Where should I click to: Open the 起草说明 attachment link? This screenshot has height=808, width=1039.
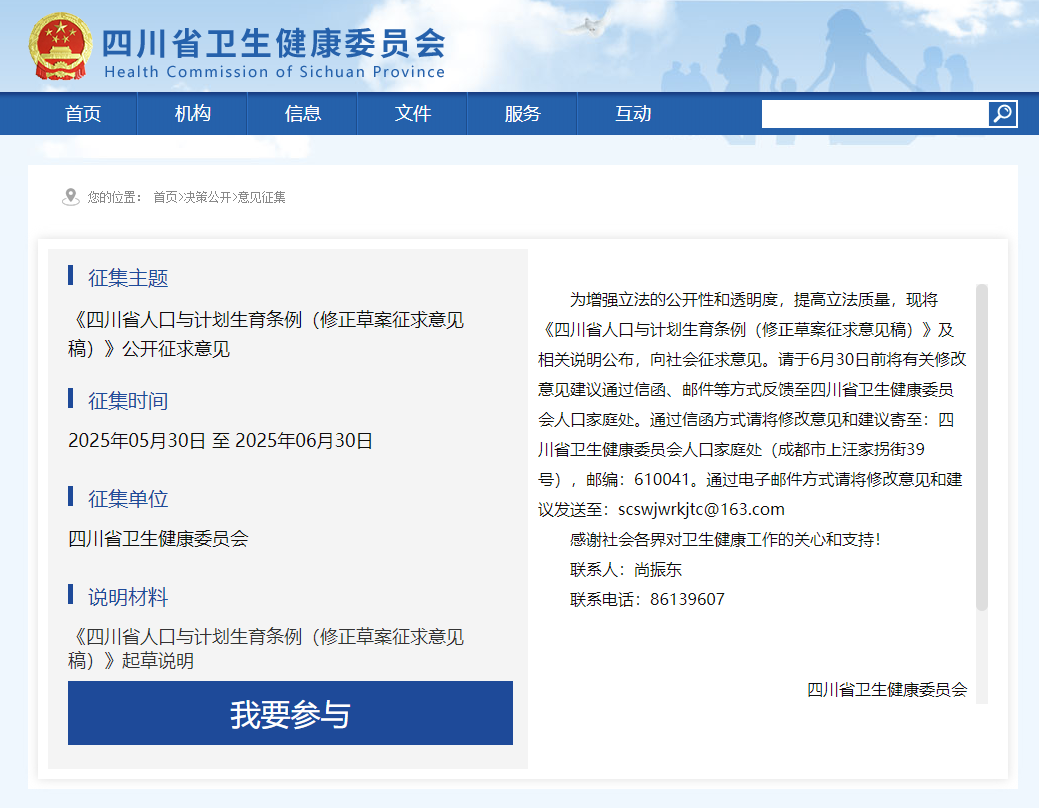tap(266, 648)
